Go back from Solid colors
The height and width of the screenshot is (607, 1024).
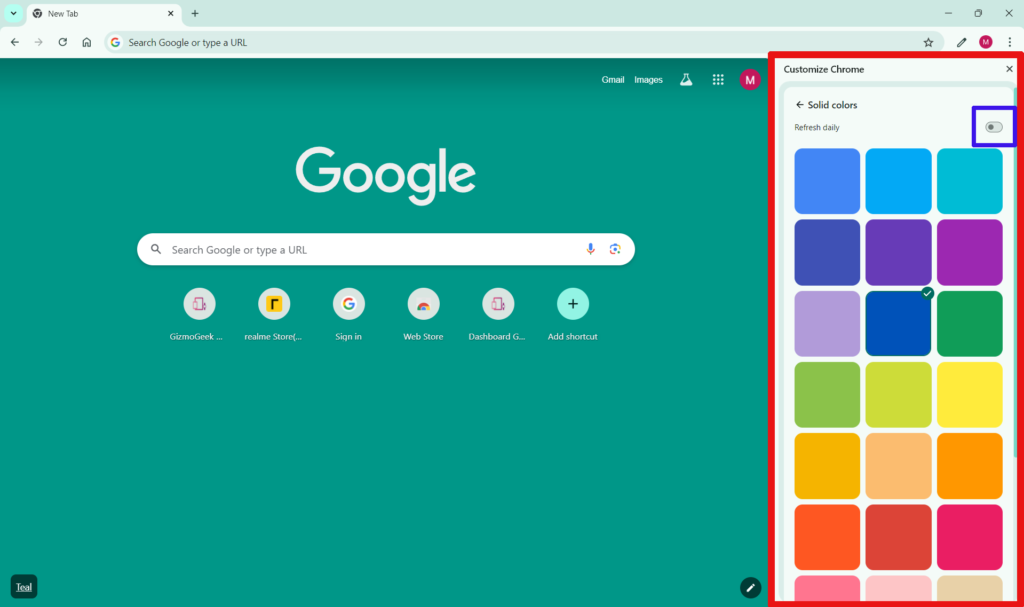pos(799,105)
